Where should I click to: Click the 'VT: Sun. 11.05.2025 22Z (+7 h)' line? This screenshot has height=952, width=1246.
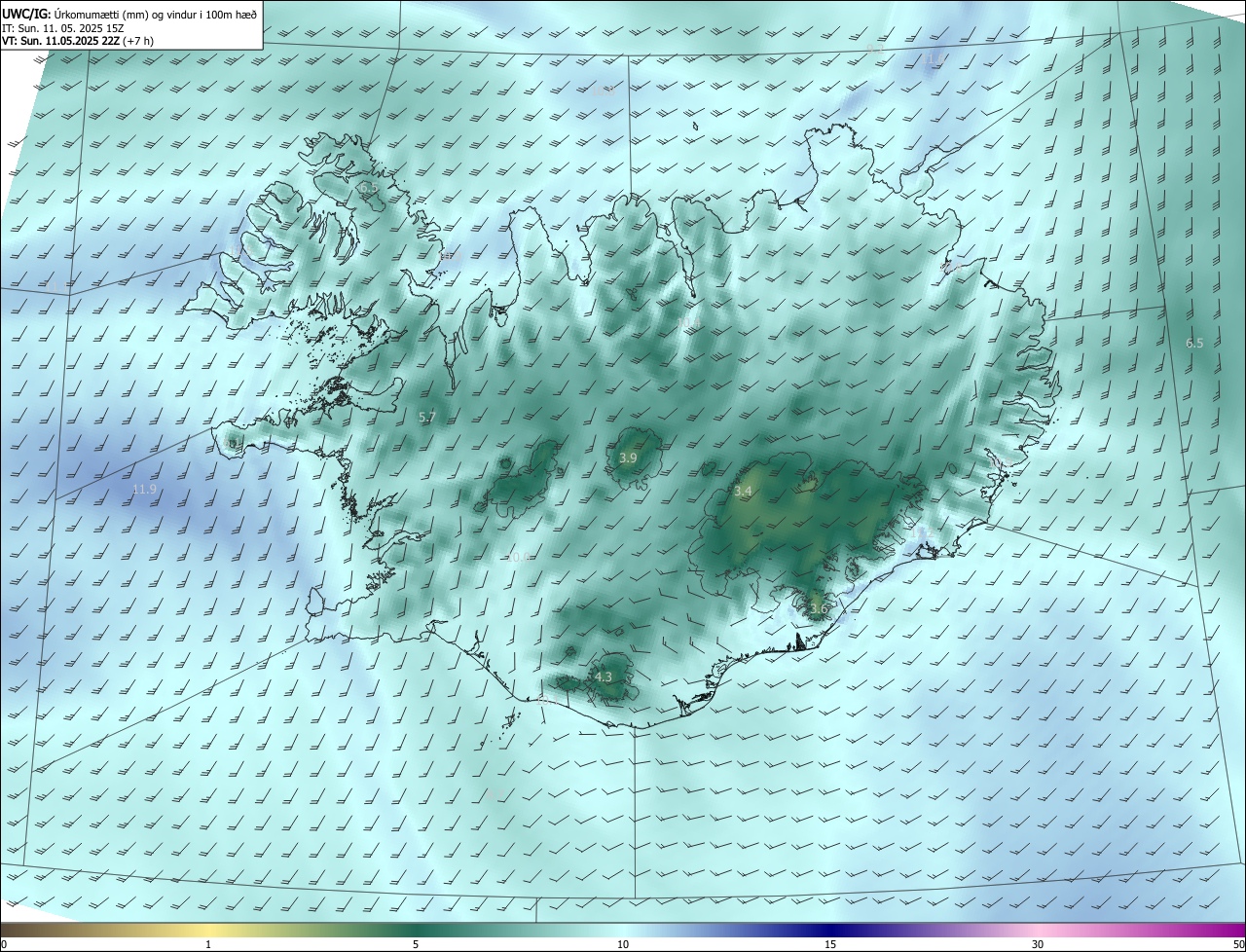pyautogui.click(x=78, y=41)
